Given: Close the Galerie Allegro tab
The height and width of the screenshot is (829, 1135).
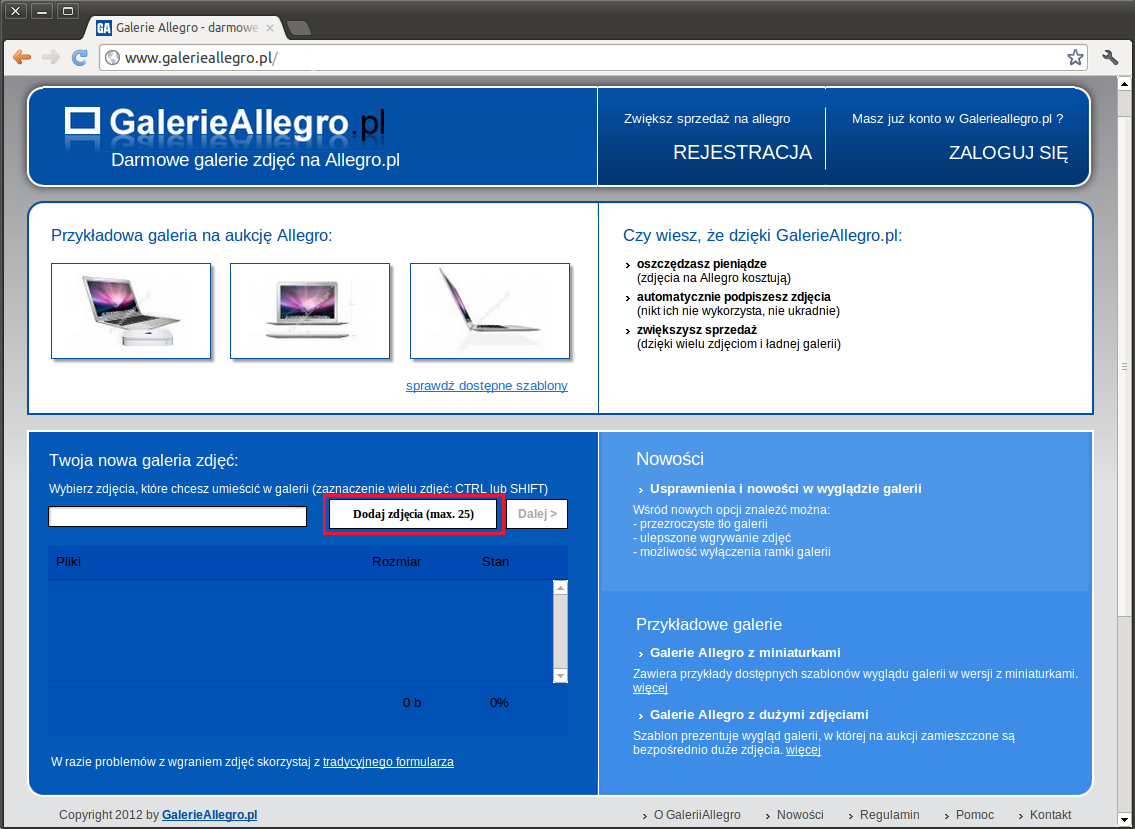Looking at the screenshot, I should pos(270,28).
